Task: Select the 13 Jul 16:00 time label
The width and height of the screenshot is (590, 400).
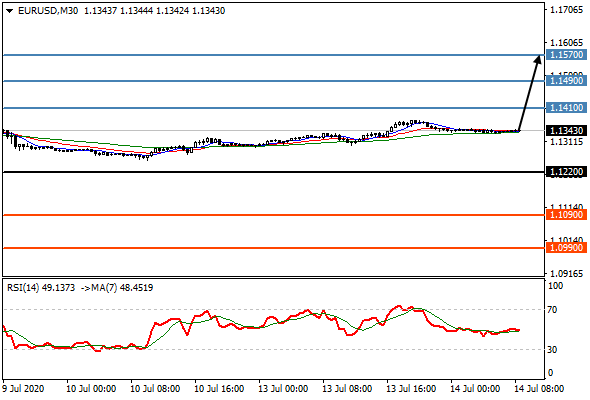Action: [x=411, y=389]
